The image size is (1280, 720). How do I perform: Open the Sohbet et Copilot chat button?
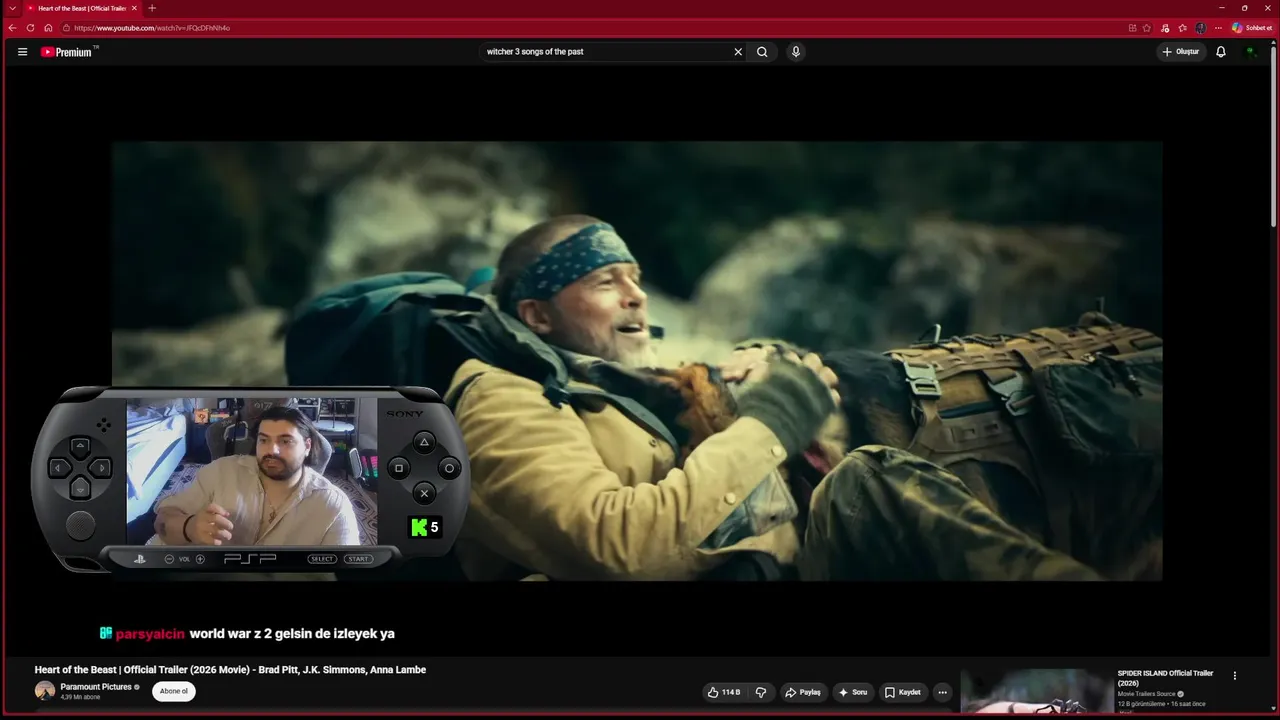coord(1252,28)
